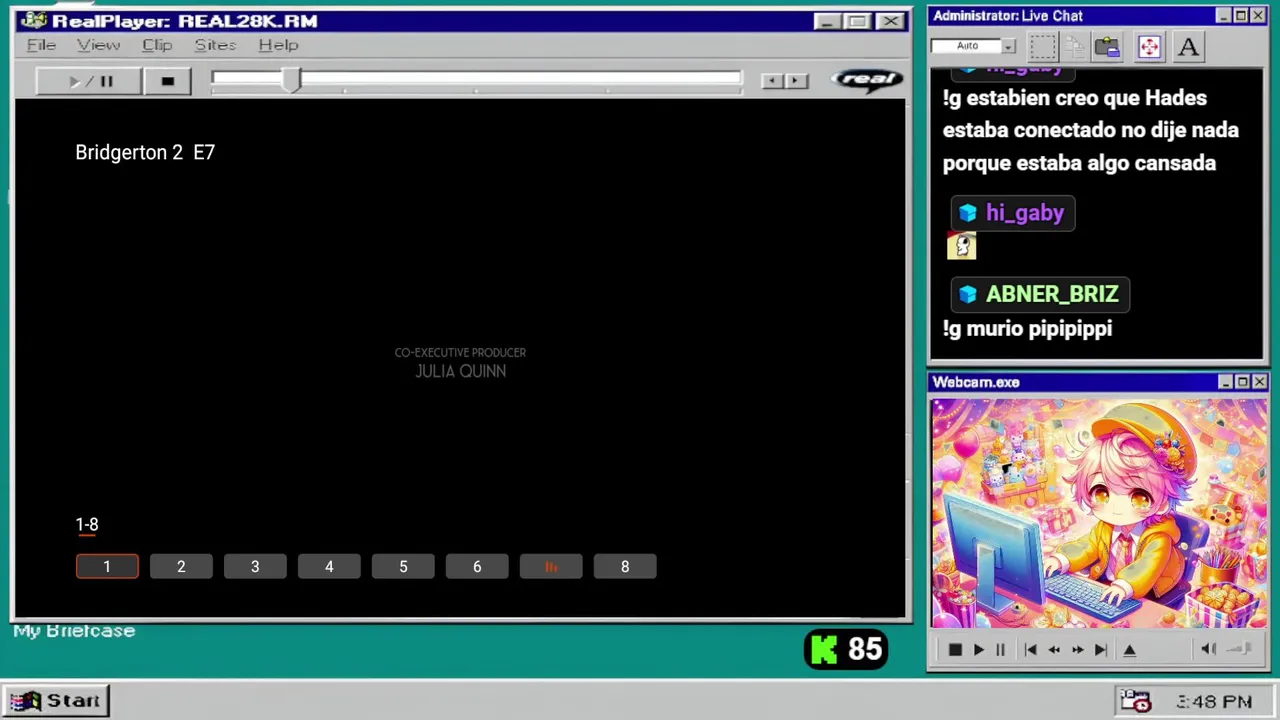Image resolution: width=1280 pixels, height=720 pixels.
Task: Click the 1-8 episode range tab
Action: (87, 525)
